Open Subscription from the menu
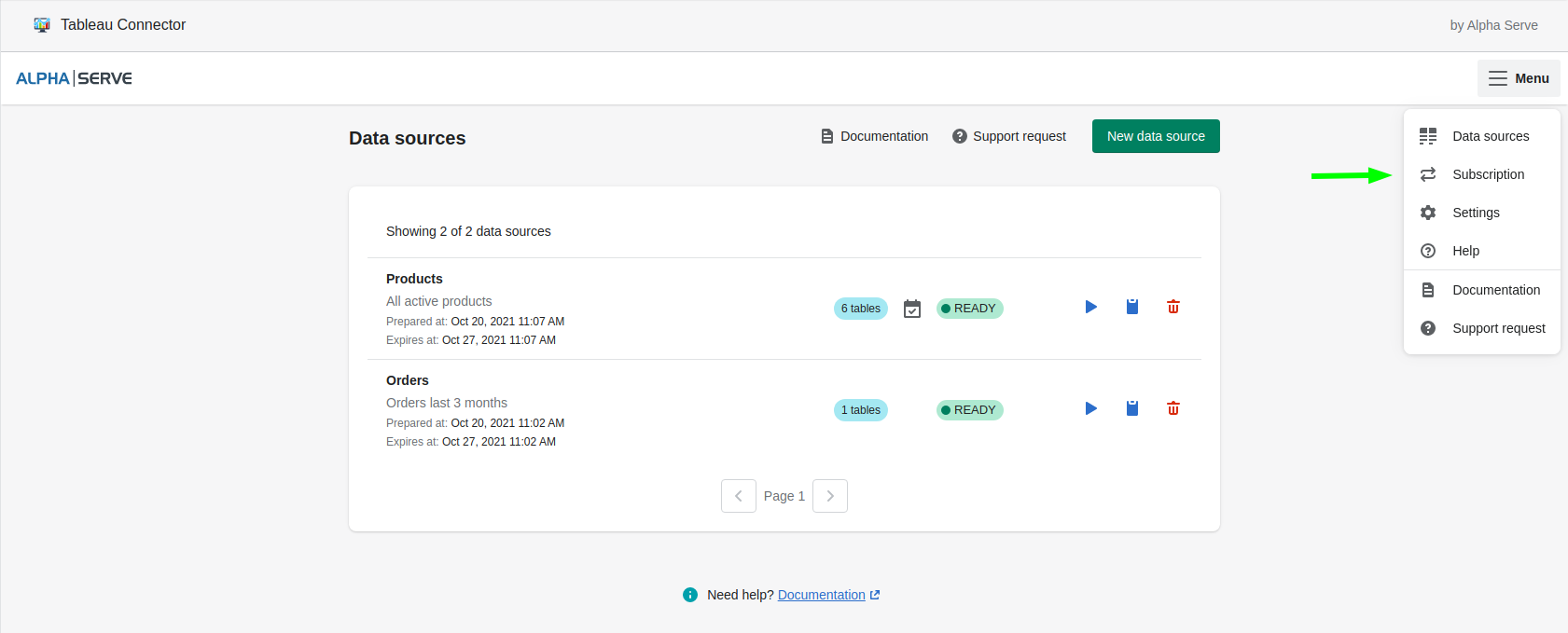Screen dimensions: 1568x633 pyautogui.click(x=1488, y=174)
